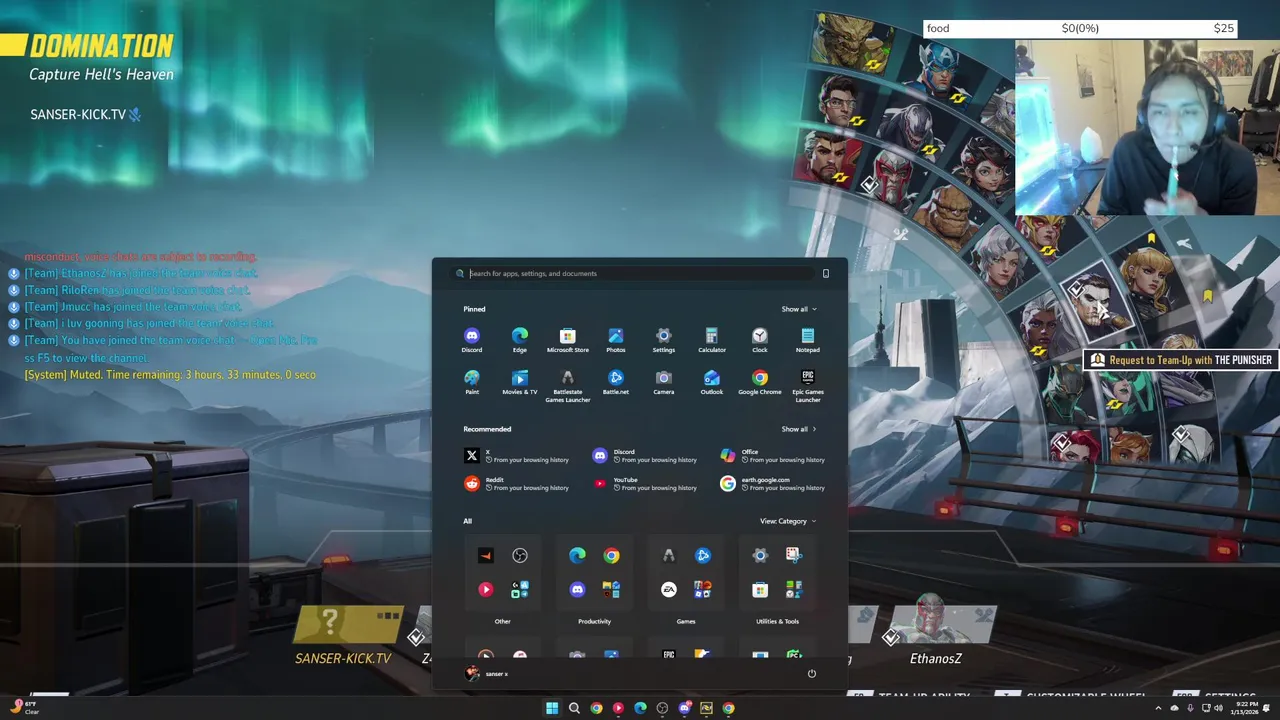
Task: Open the View: Category dropdown
Action: (x=788, y=521)
